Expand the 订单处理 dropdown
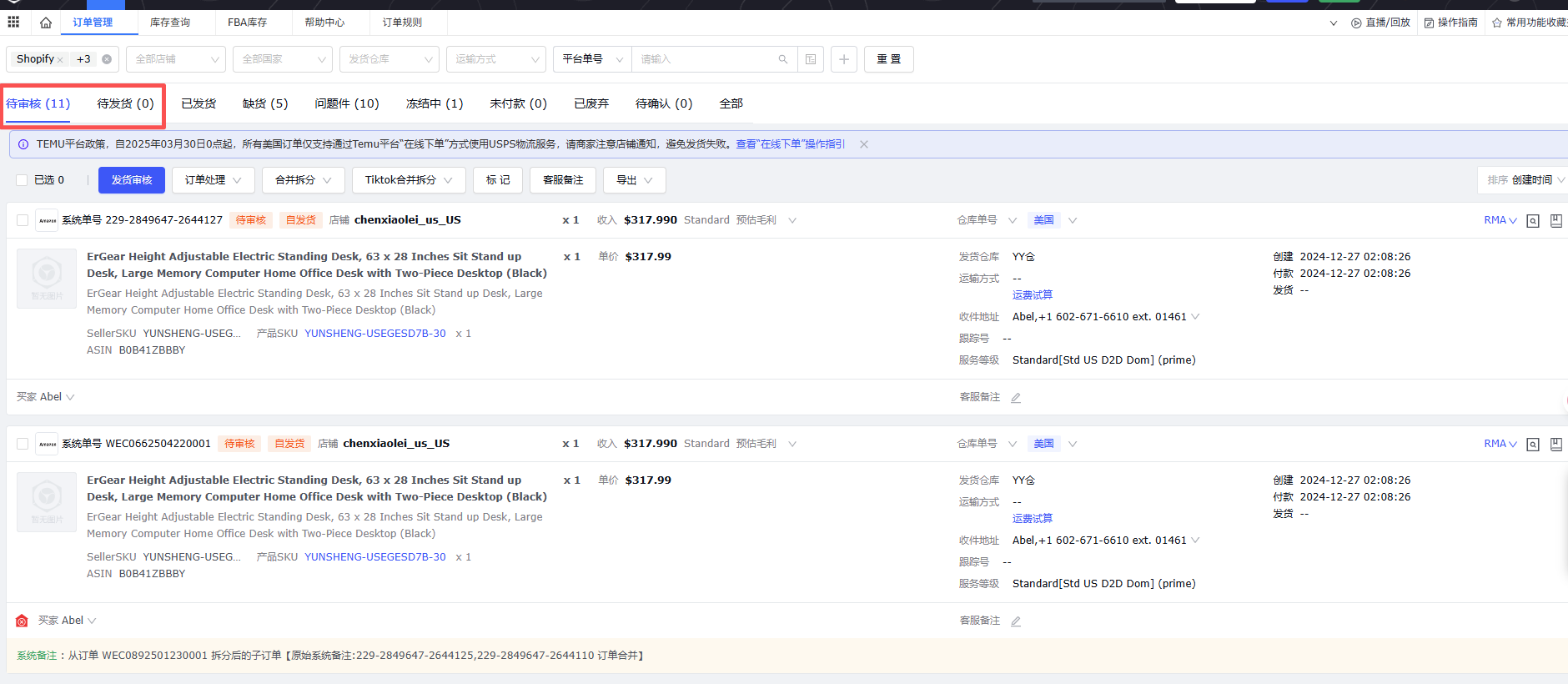Screen dimensions: 1568x684 [x=213, y=180]
